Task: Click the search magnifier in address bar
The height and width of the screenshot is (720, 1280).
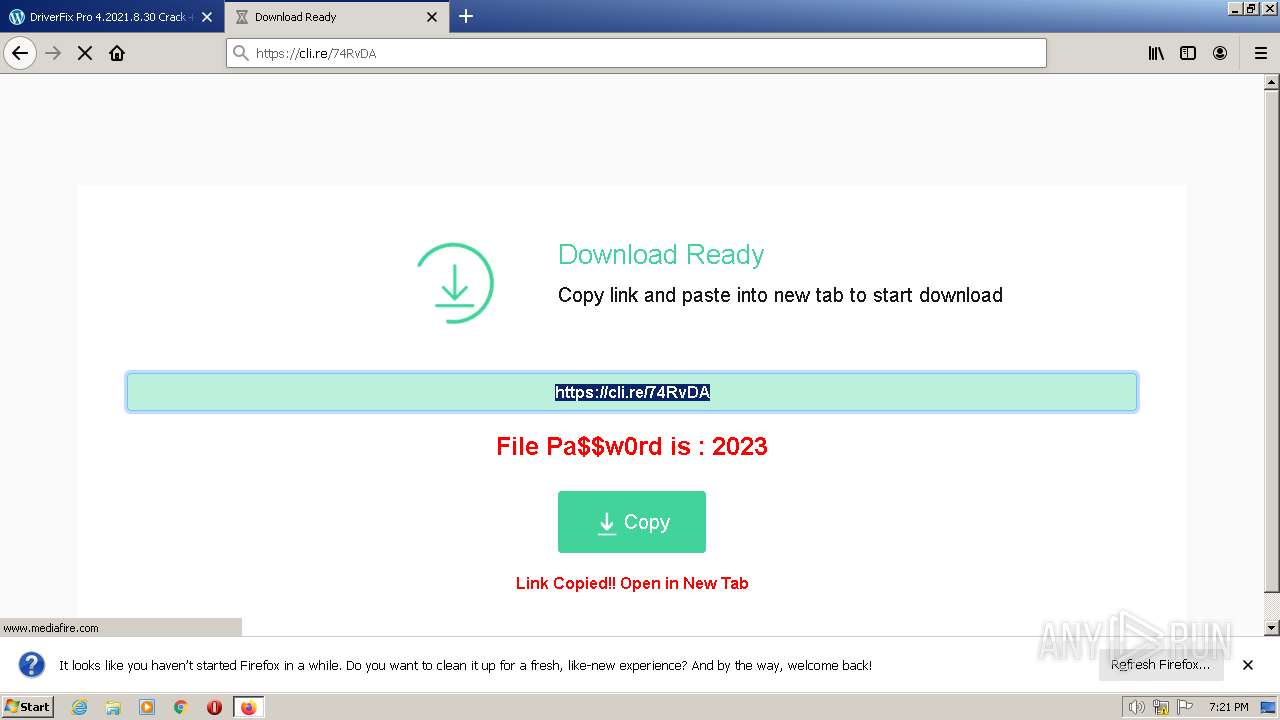Action: point(240,53)
